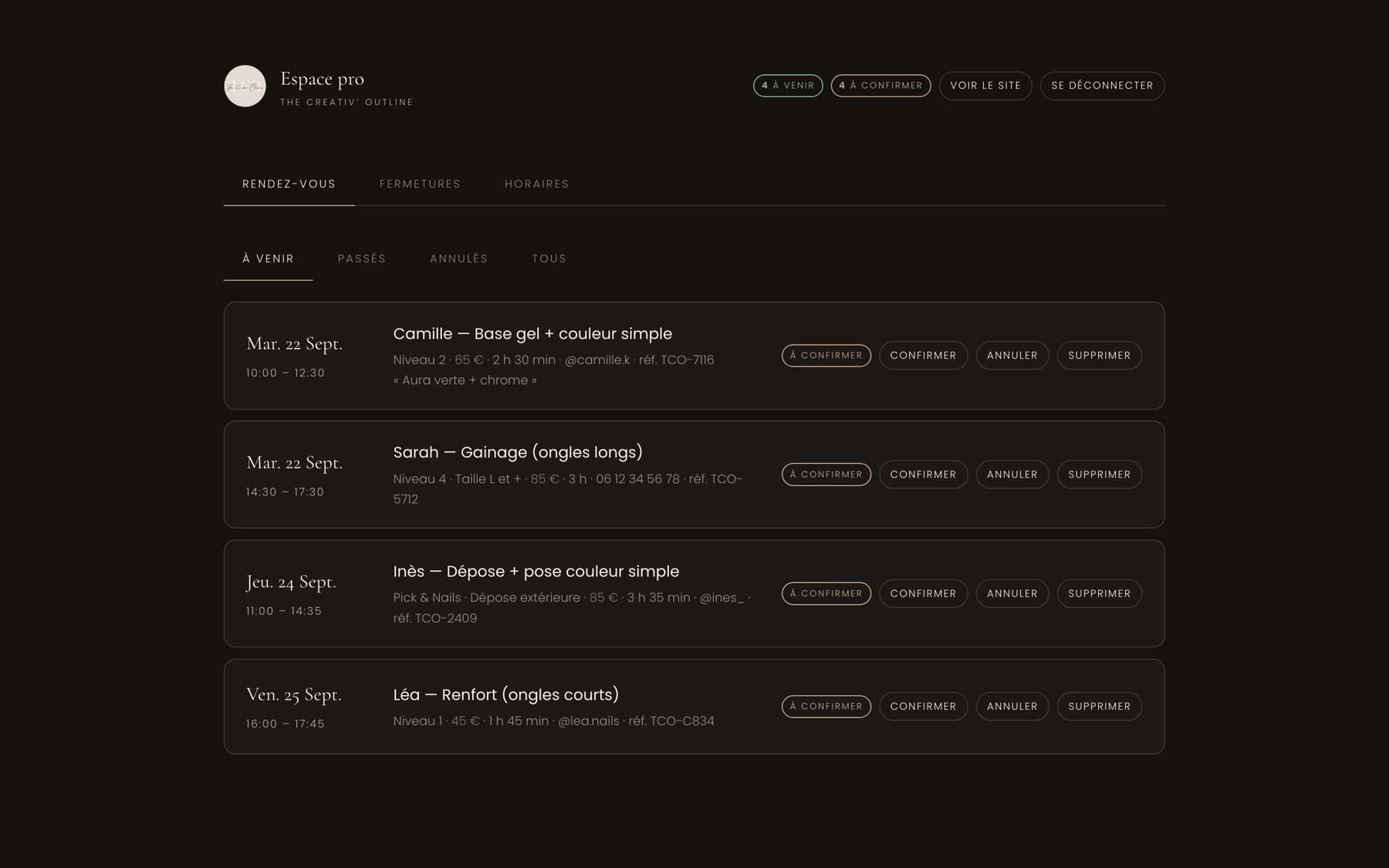The height and width of the screenshot is (868, 1389).
Task: Open the Horaires tab
Action: tap(537, 184)
